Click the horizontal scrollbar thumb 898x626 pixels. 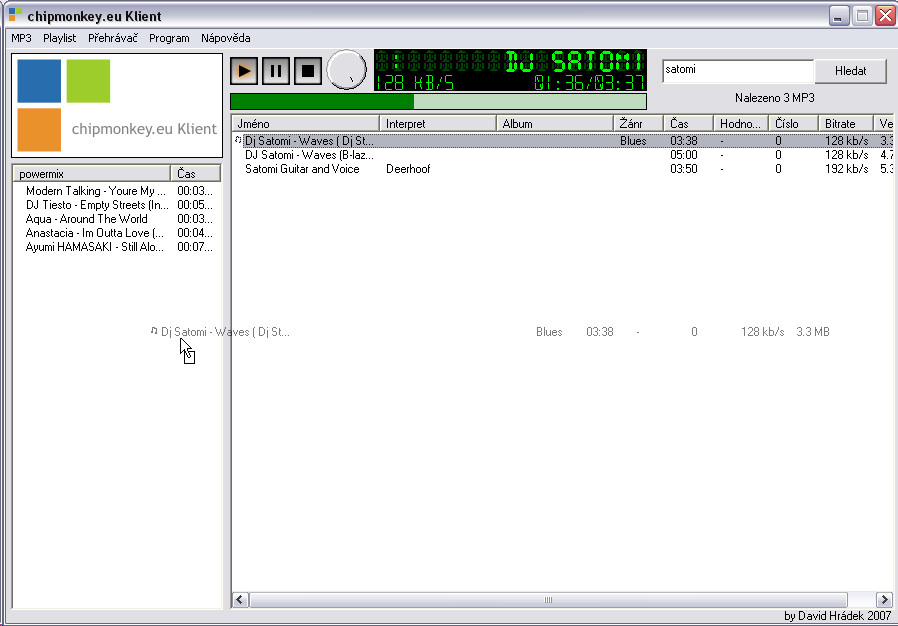pyautogui.click(x=548, y=600)
